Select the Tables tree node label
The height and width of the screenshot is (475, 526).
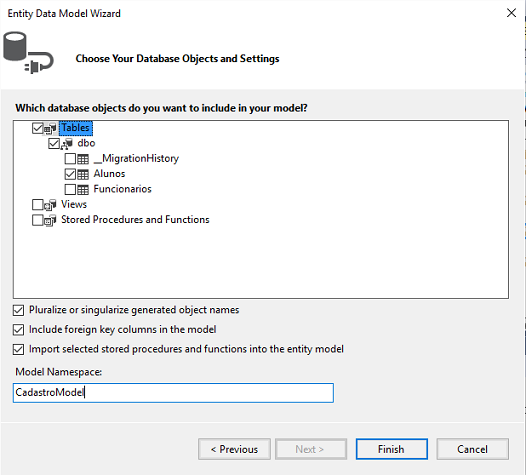click(75, 128)
